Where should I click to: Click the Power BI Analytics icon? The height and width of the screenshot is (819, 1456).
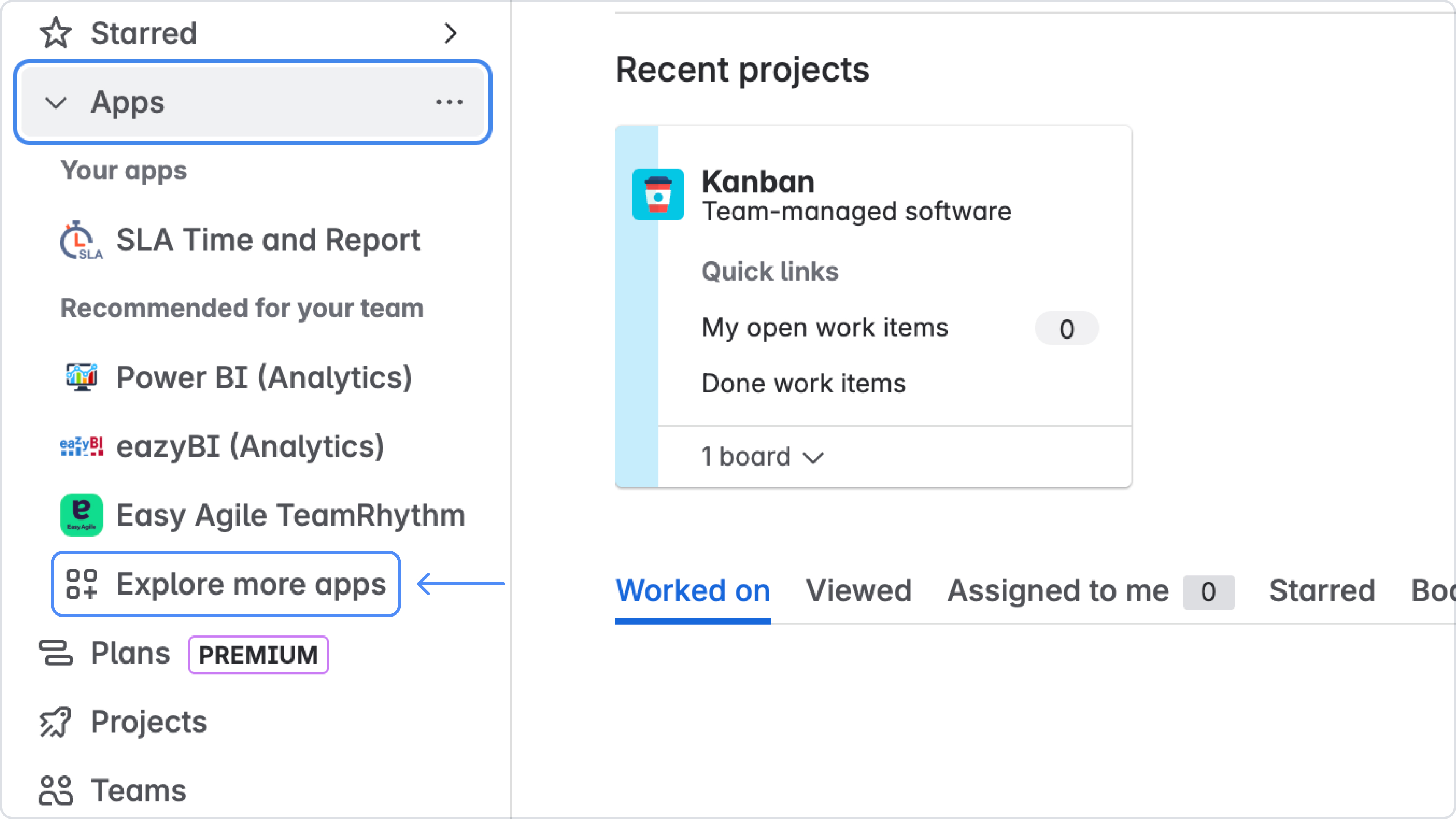pyautogui.click(x=82, y=377)
